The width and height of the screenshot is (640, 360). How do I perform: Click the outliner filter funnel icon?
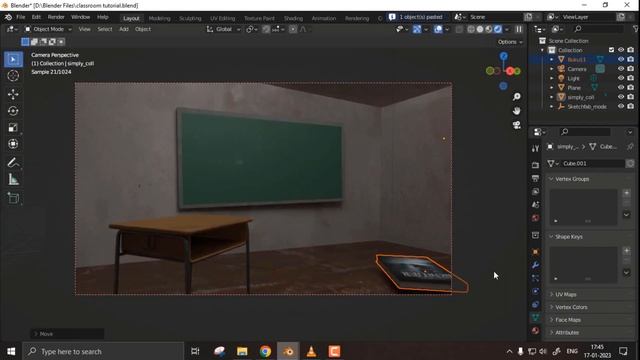636,29
